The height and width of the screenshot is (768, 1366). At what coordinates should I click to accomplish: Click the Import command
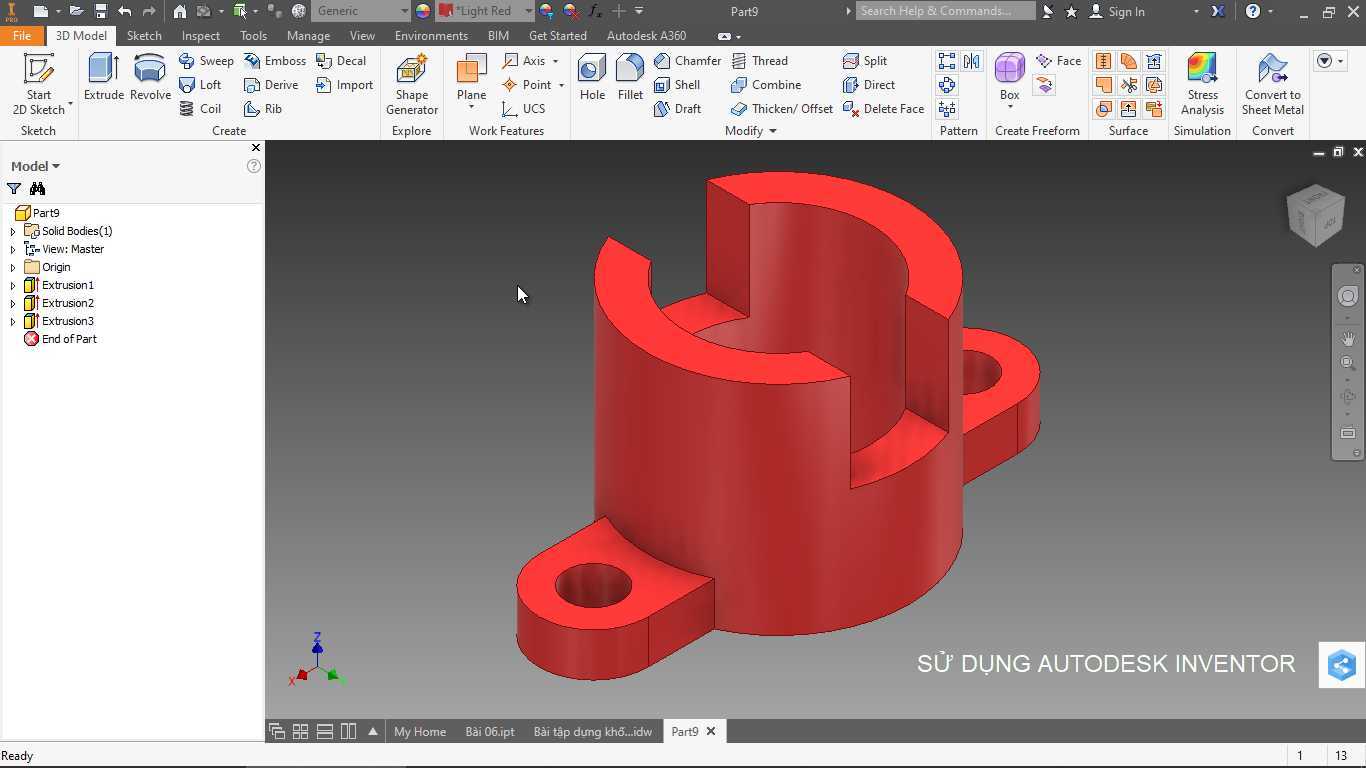tap(344, 85)
